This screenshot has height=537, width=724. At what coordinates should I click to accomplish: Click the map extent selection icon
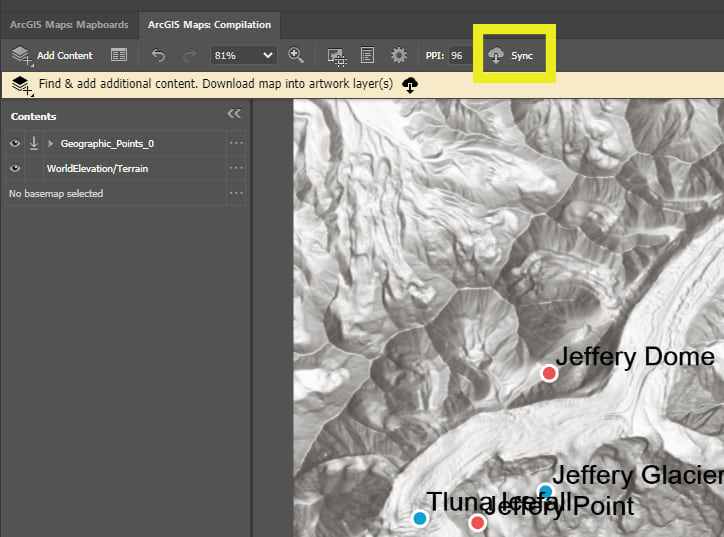(337, 57)
